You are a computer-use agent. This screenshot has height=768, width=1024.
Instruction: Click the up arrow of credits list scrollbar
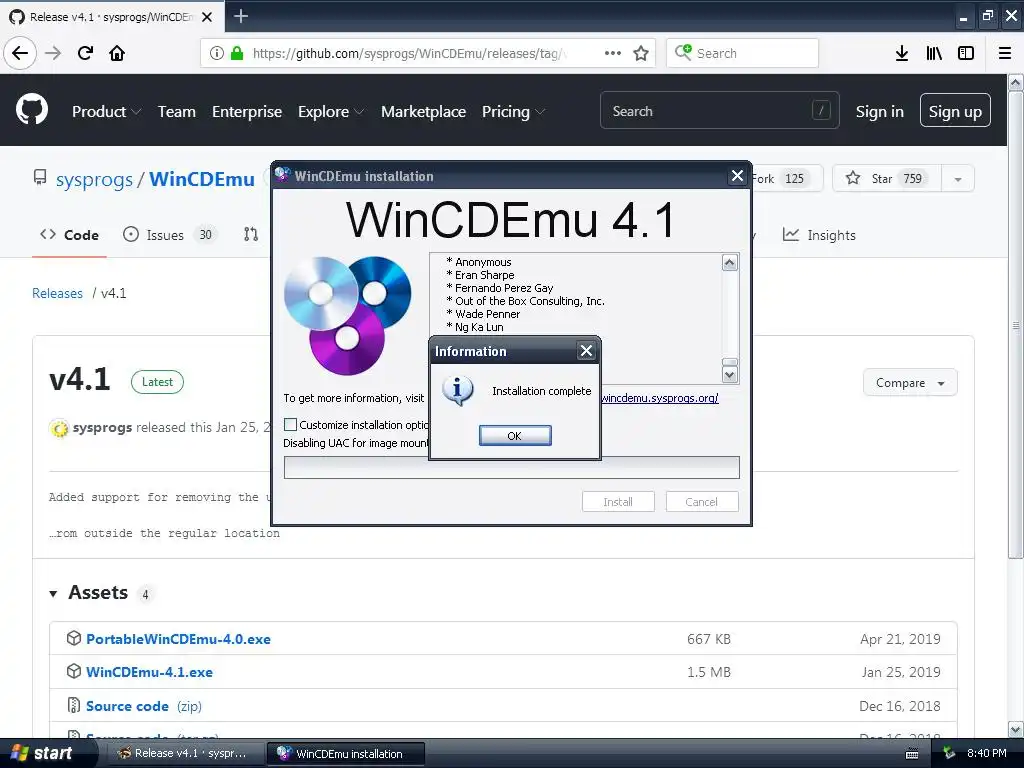click(x=729, y=263)
